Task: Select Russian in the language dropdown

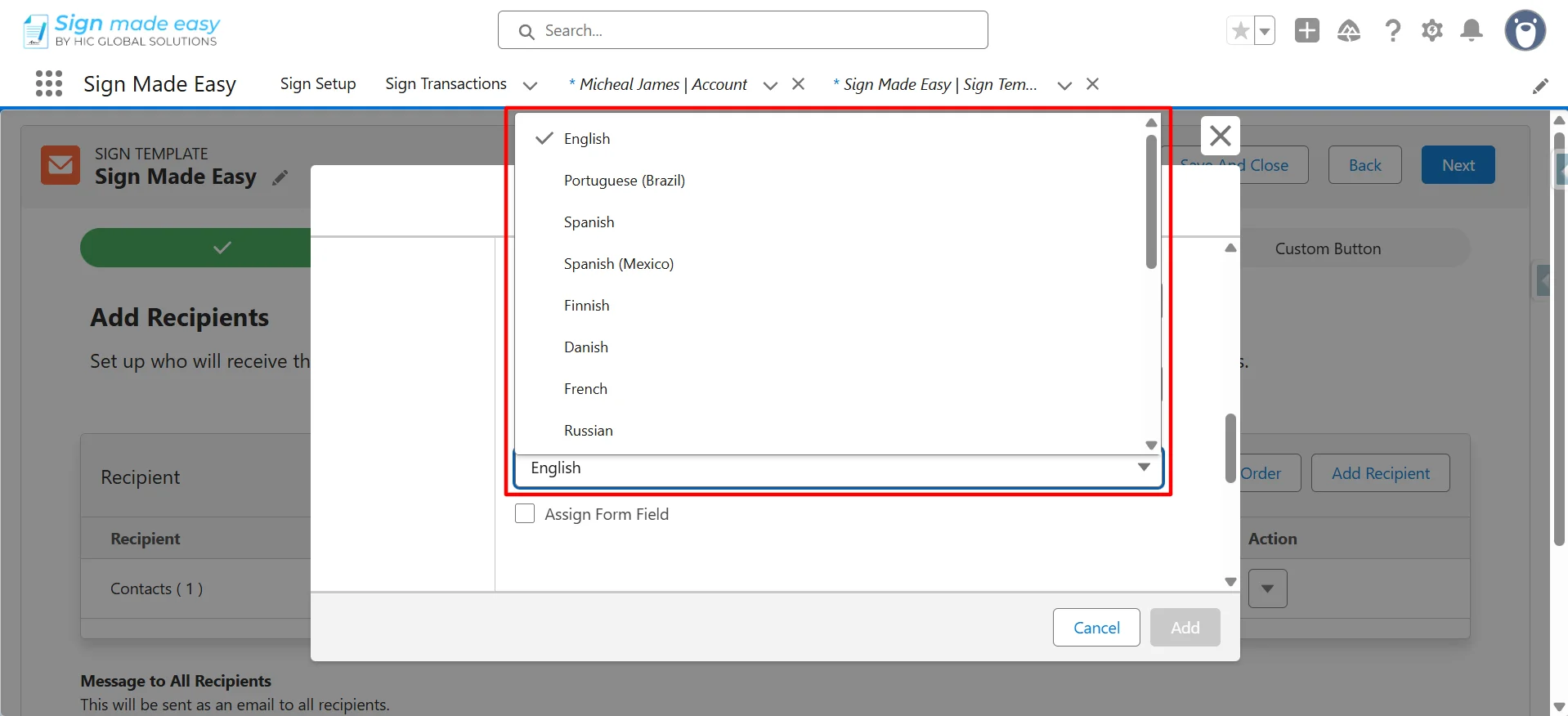Action: (829, 430)
